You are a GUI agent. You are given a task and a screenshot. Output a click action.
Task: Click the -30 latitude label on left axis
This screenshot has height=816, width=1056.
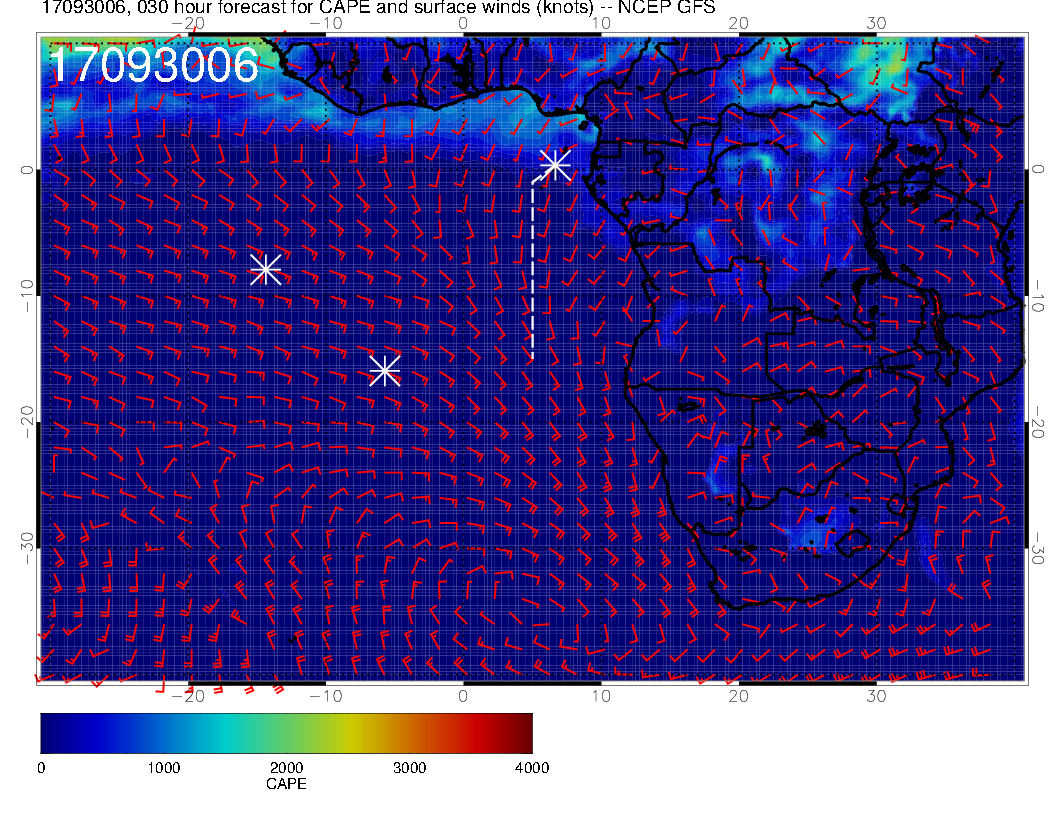pyautogui.click(x=26, y=543)
